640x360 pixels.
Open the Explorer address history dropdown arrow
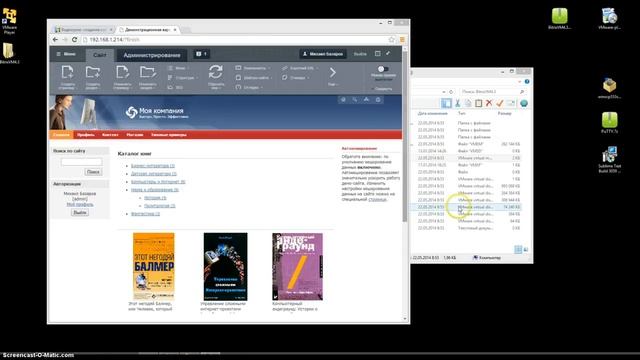(x=444, y=92)
